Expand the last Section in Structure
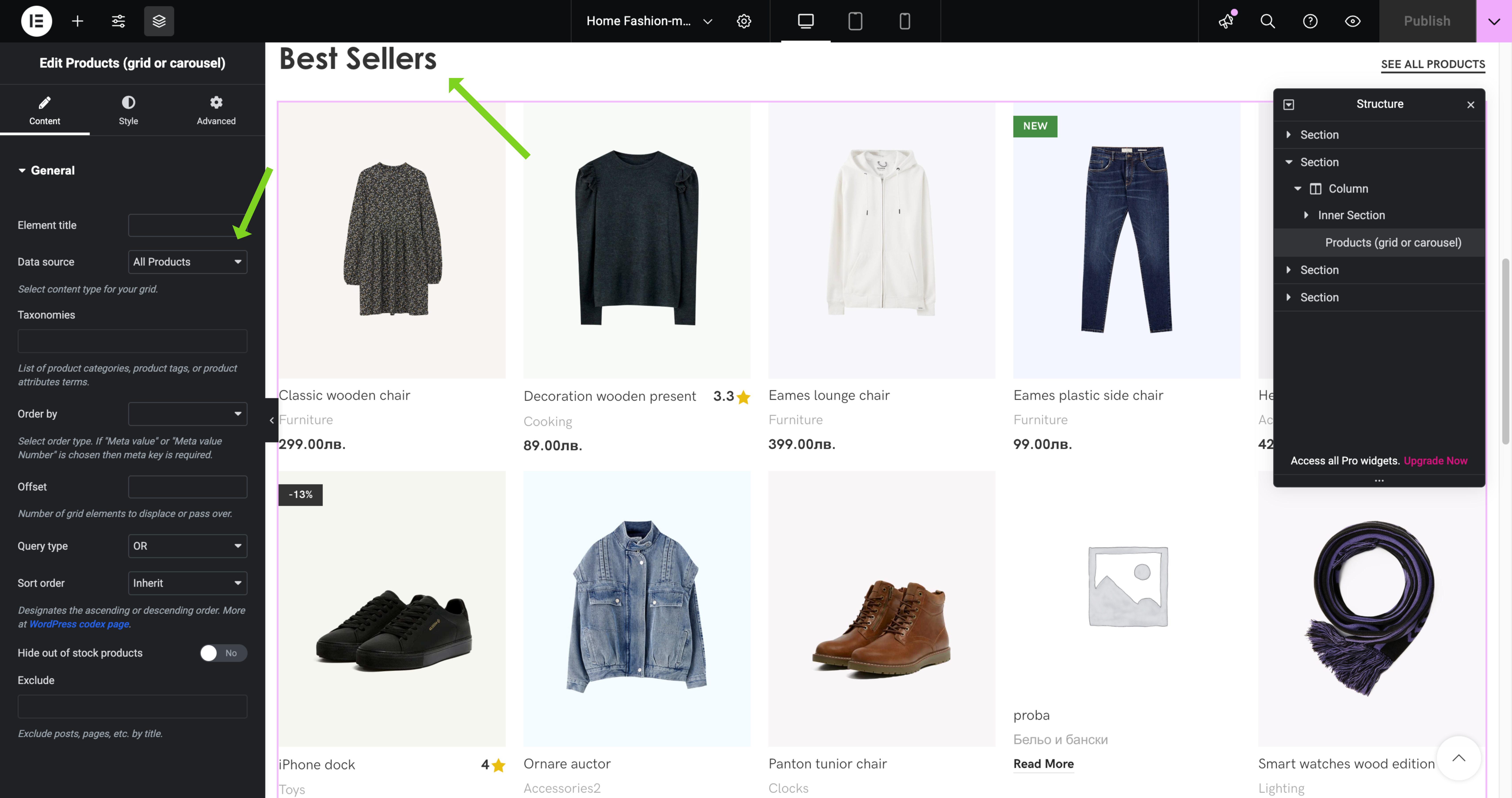Screen dimensions: 1512x798 [1288, 298]
